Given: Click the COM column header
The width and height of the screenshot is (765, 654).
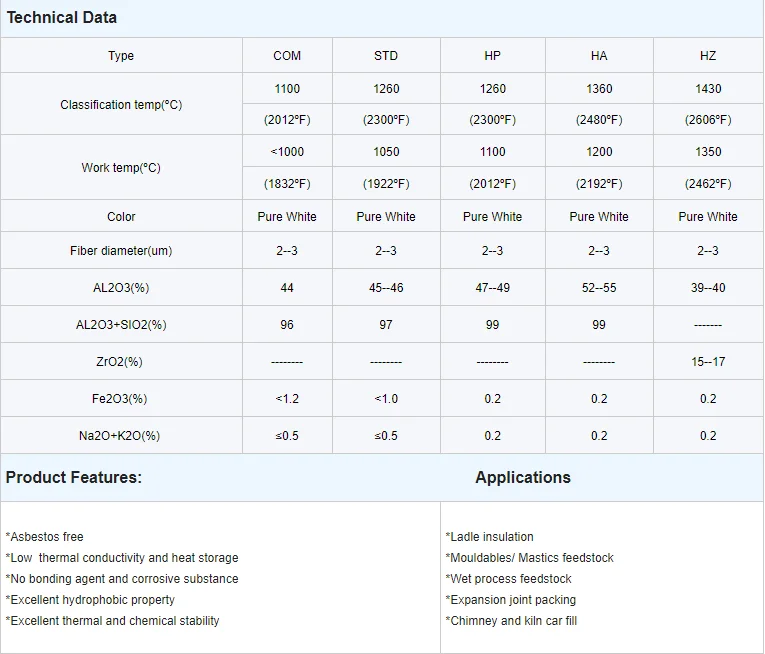Looking at the screenshot, I should click(287, 56).
